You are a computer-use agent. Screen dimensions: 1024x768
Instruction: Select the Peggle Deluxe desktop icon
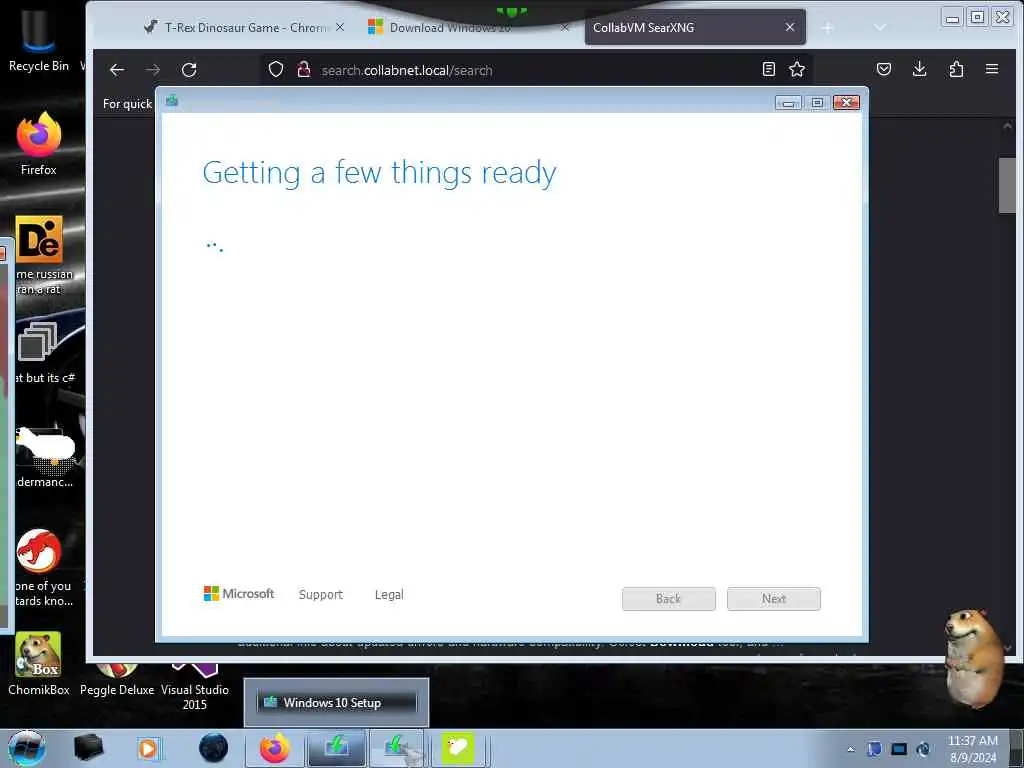coord(117,679)
